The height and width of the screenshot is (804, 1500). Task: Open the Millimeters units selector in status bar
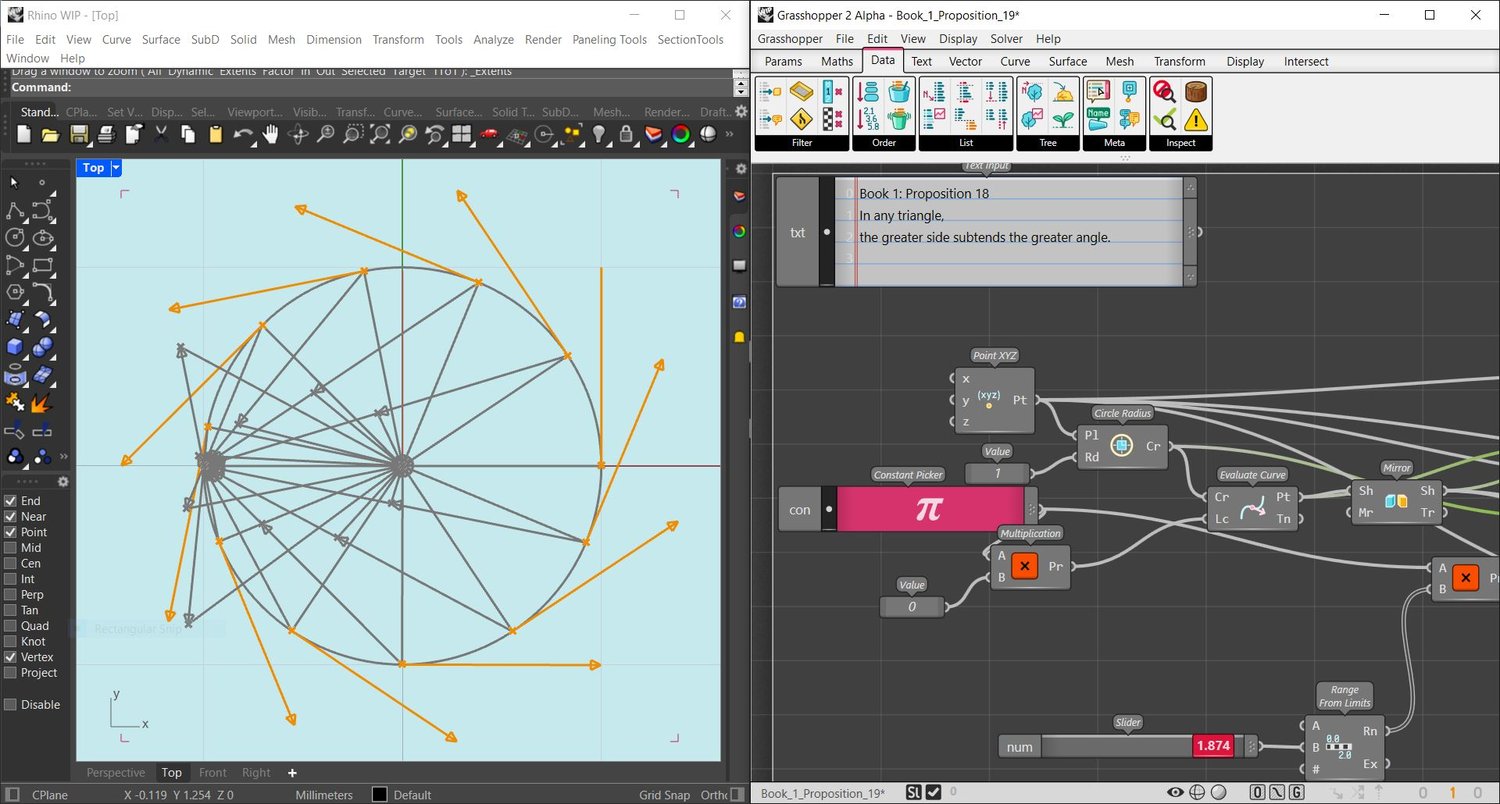[324, 795]
